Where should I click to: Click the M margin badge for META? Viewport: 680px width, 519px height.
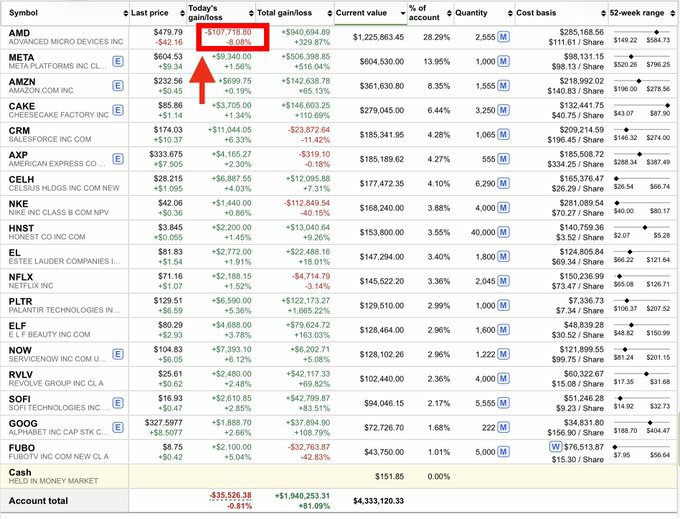(503, 61)
